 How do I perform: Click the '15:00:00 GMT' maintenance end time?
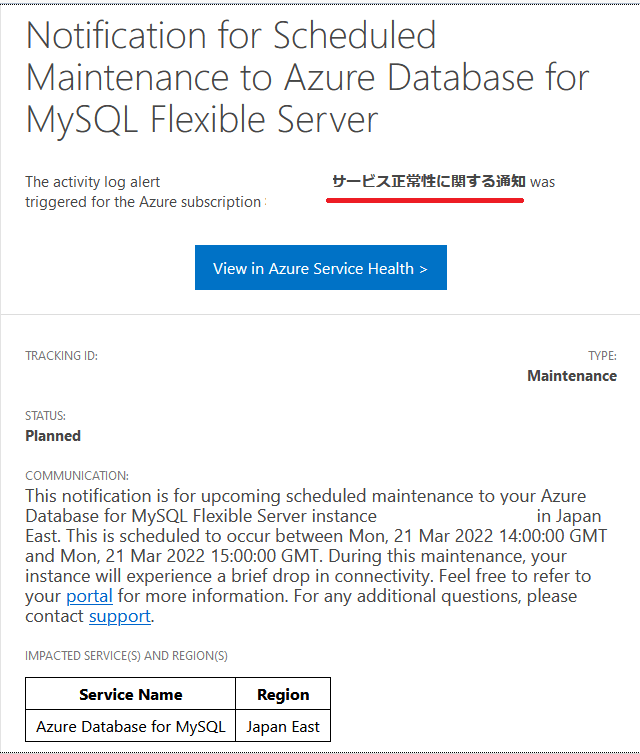[x=265, y=556]
